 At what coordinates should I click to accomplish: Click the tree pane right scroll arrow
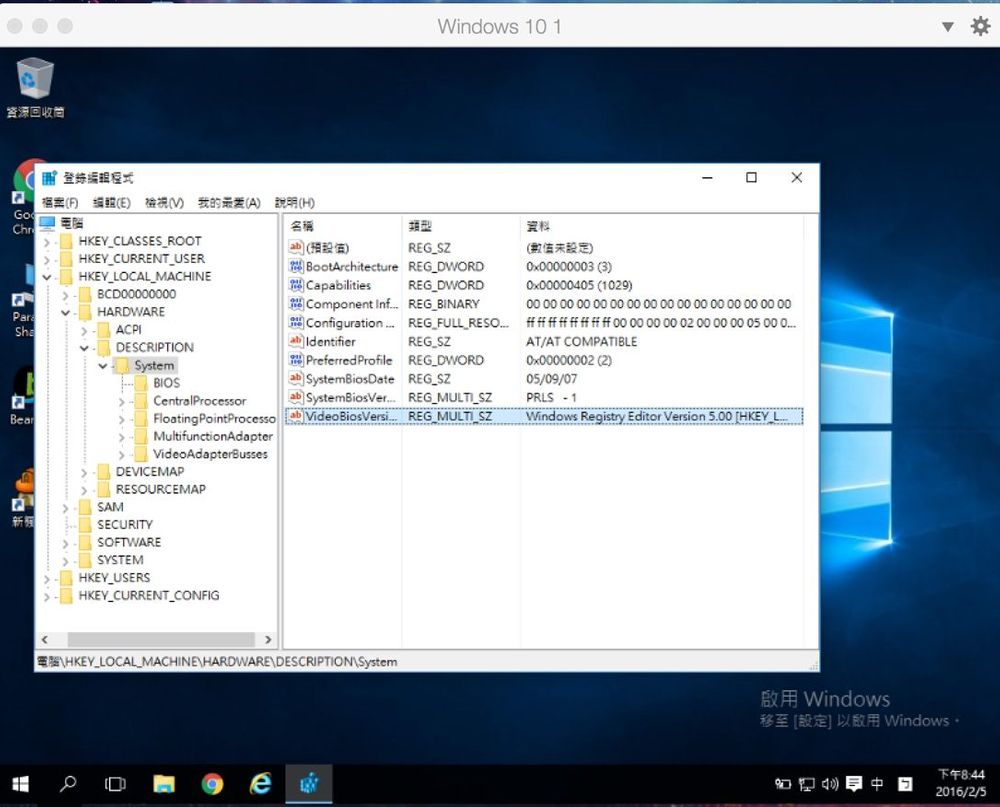(268, 639)
